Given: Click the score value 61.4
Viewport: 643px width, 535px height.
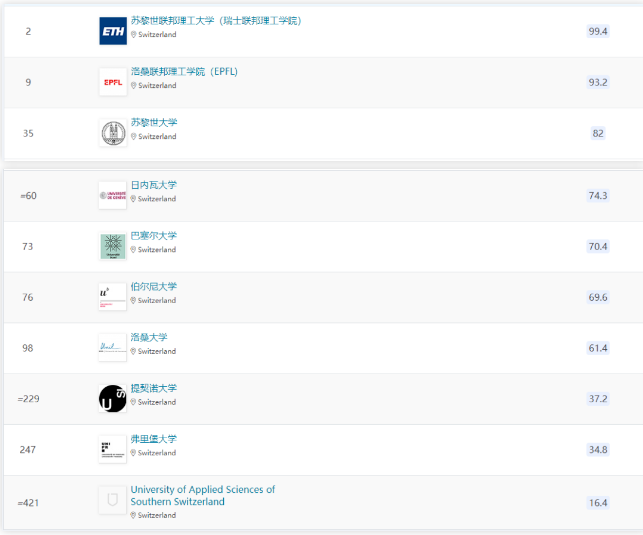Looking at the screenshot, I should [598, 348].
